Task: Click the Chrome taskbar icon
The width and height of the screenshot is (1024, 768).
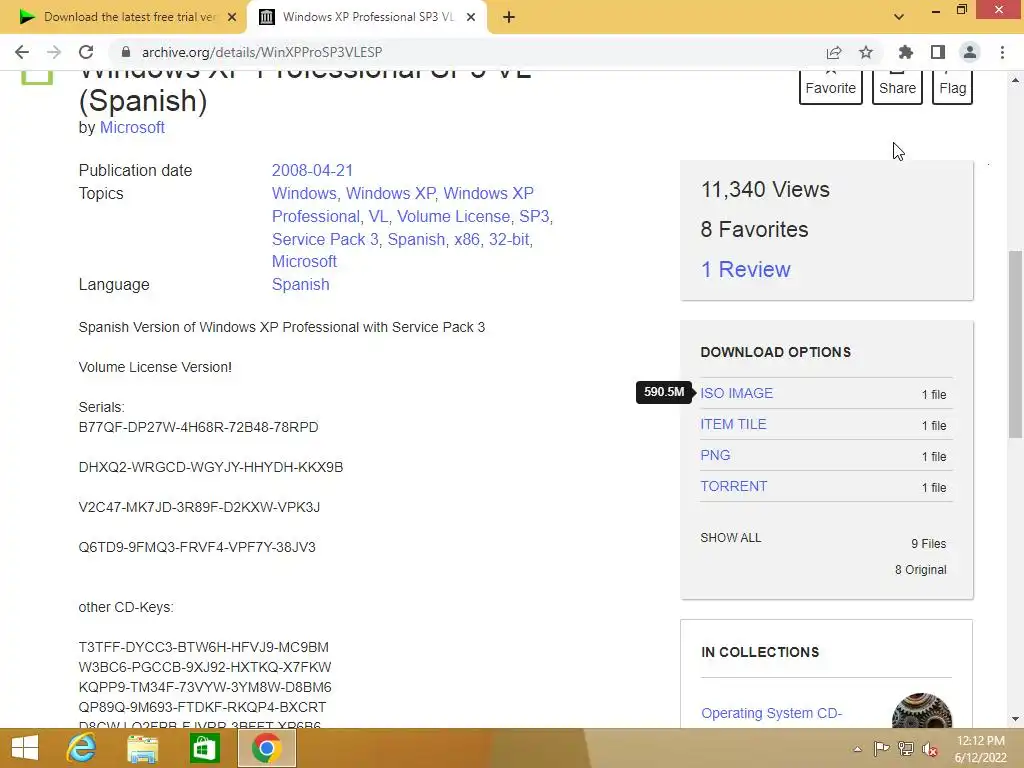Action: pyautogui.click(x=266, y=748)
